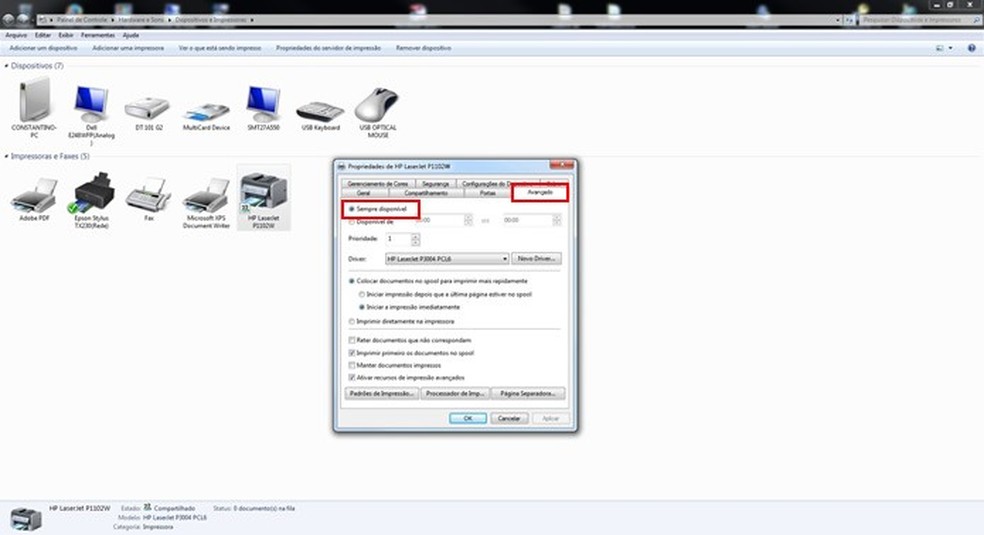Open the view options dropdown arrow
984x535 pixels.
pos(950,48)
